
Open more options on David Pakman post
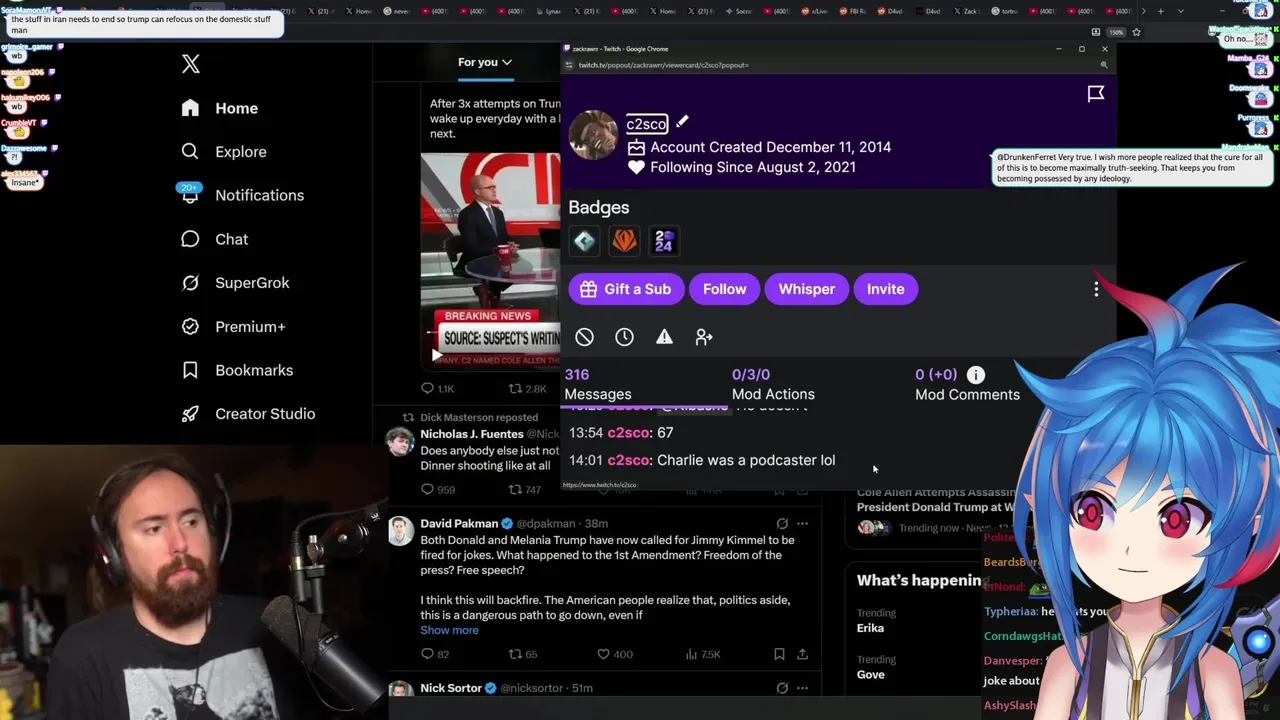(x=802, y=523)
